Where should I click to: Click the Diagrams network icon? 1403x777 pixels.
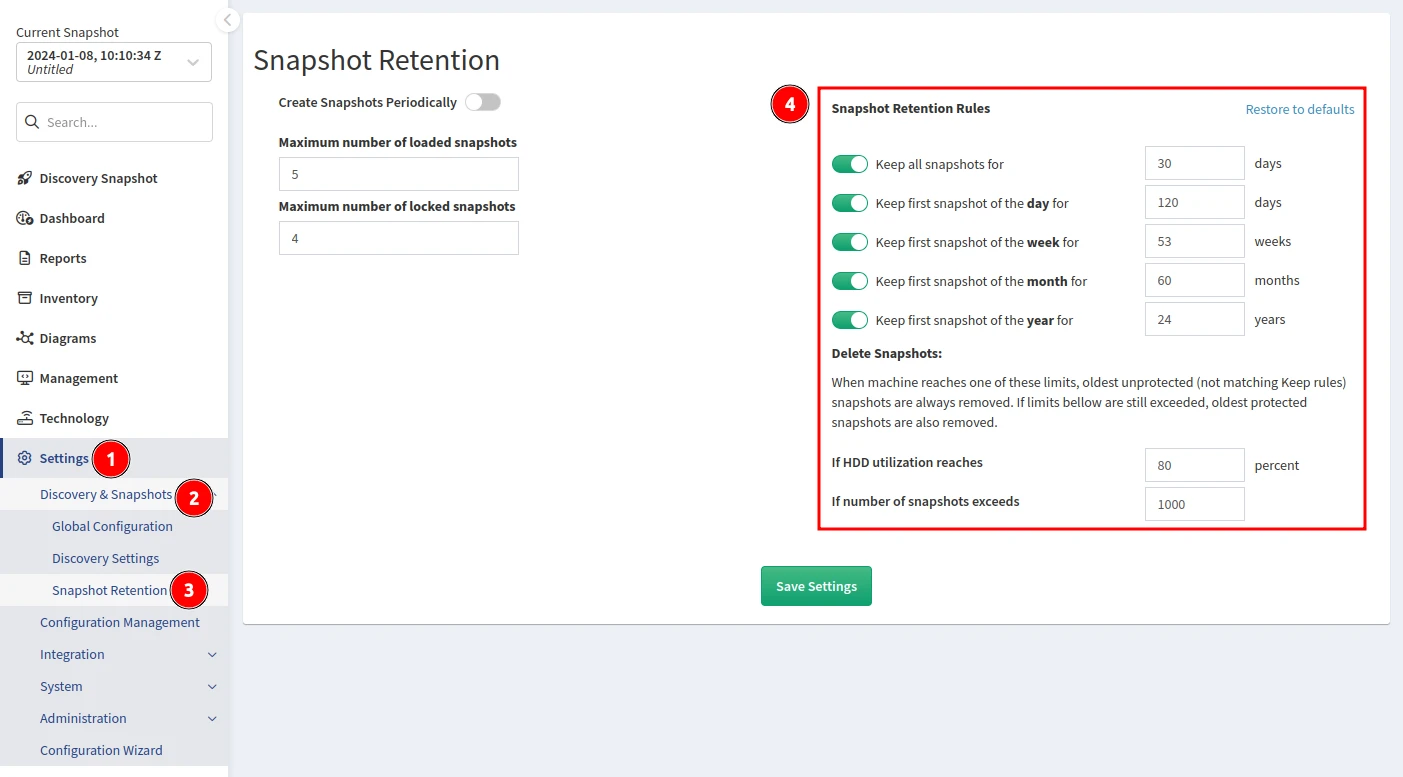[25, 338]
